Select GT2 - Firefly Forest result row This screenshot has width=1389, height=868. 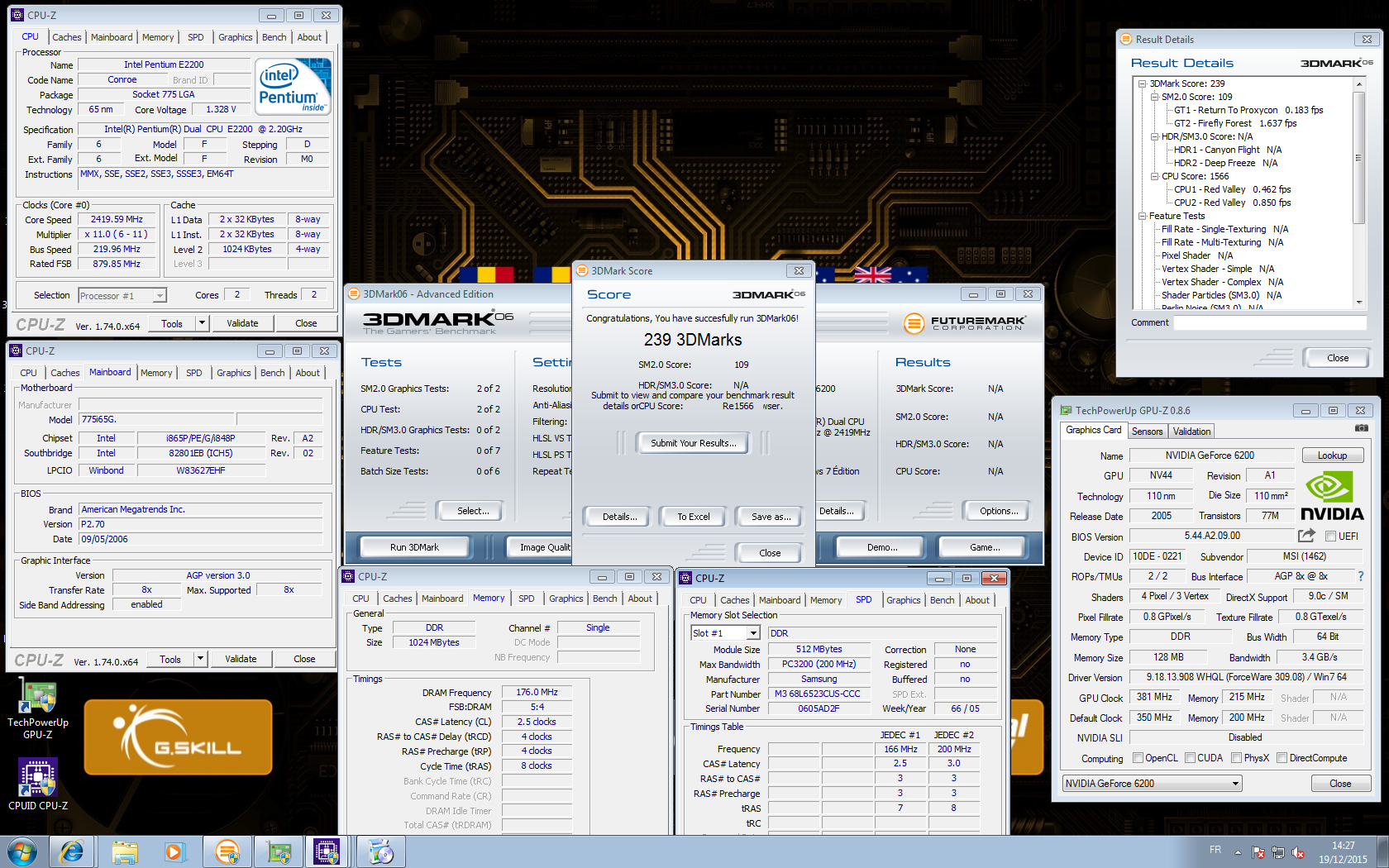pos(1235,123)
